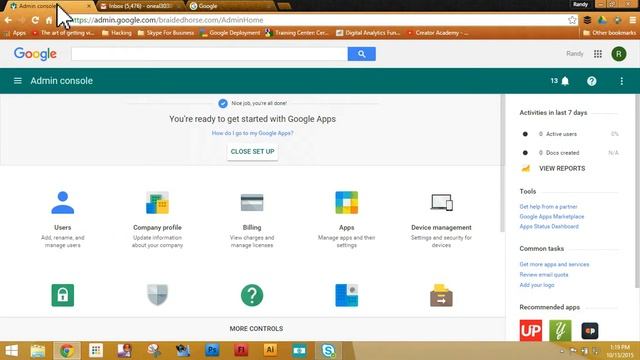Click the taskbar clock showing date
The height and width of the screenshot is (360, 640).
click(620, 351)
